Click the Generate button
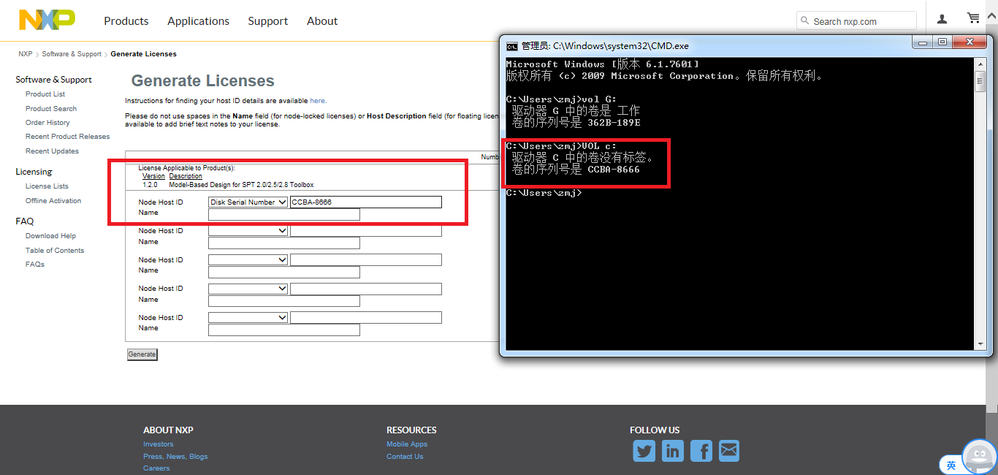This screenshot has width=998, height=475. point(142,354)
